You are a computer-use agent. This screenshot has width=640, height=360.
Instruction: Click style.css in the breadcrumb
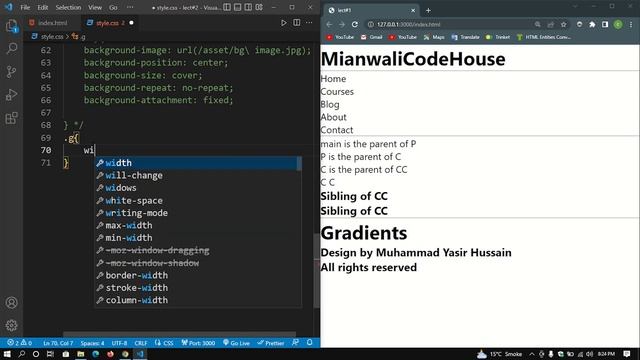point(52,37)
